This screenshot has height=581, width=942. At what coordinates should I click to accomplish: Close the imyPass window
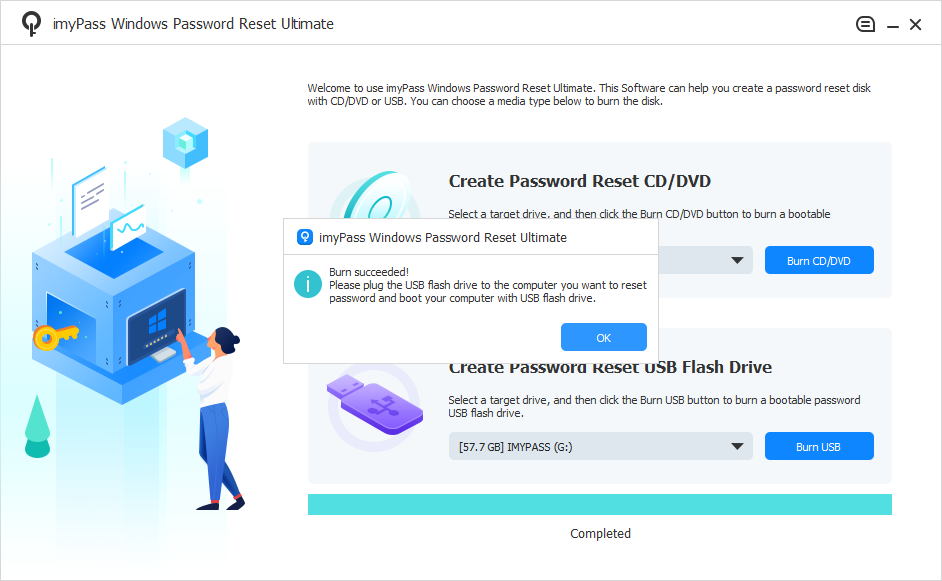pos(915,25)
